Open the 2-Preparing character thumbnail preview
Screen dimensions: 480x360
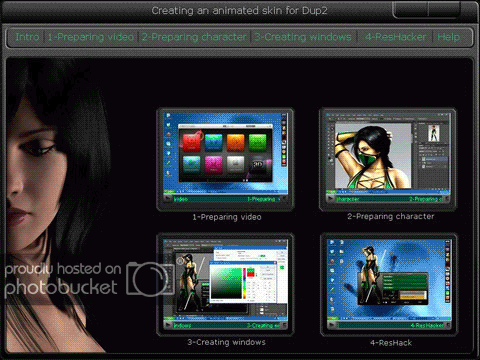point(388,159)
